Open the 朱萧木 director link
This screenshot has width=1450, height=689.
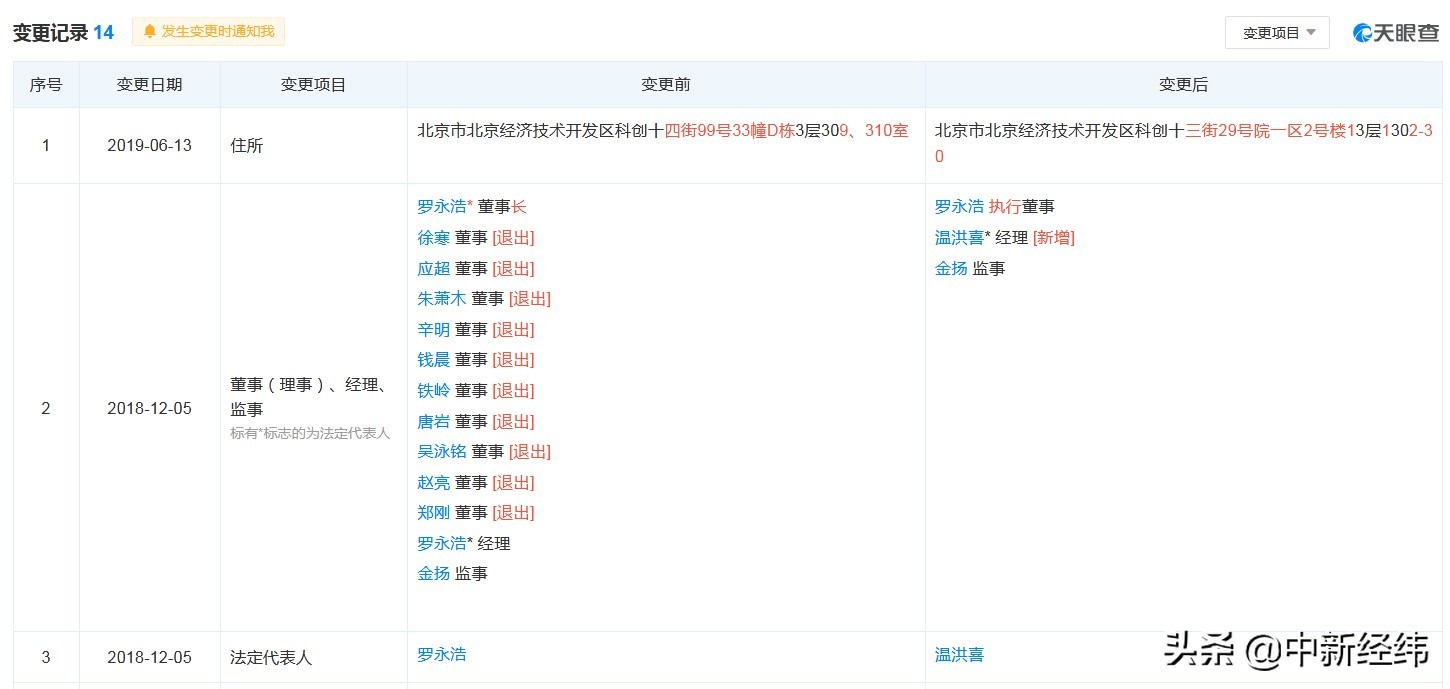click(441, 298)
